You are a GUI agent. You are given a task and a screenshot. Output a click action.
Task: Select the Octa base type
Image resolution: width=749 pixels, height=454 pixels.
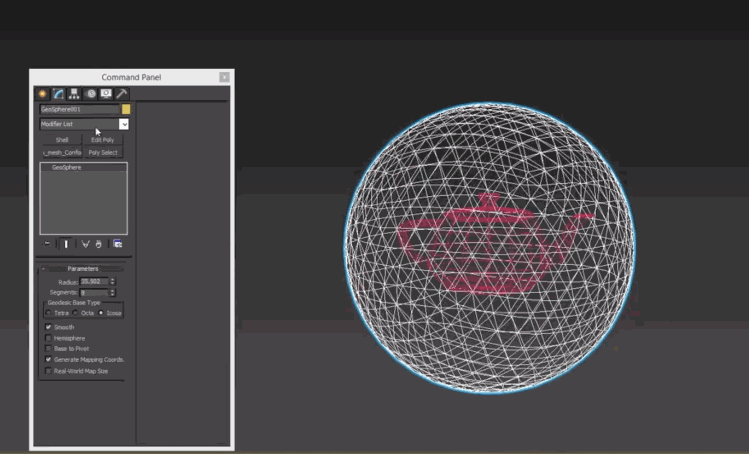click(75, 313)
